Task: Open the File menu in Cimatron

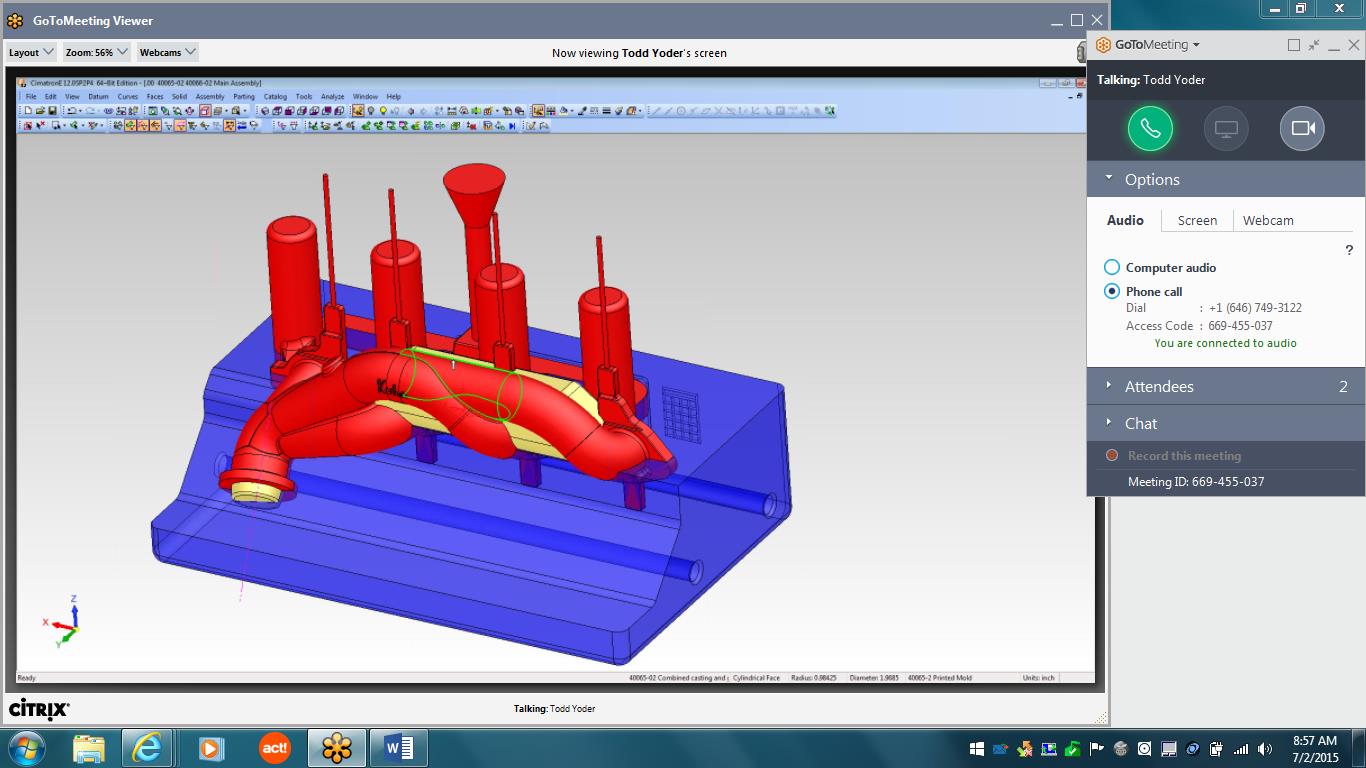Action: (31, 97)
